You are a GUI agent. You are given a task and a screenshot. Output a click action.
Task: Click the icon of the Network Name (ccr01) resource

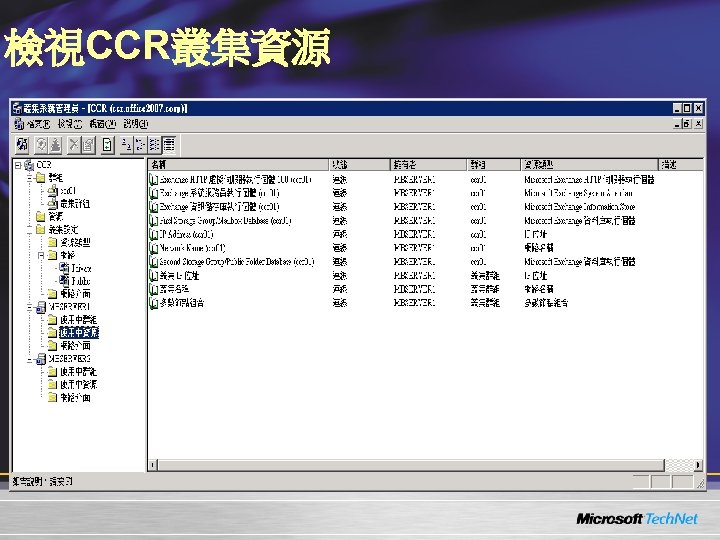pos(154,248)
